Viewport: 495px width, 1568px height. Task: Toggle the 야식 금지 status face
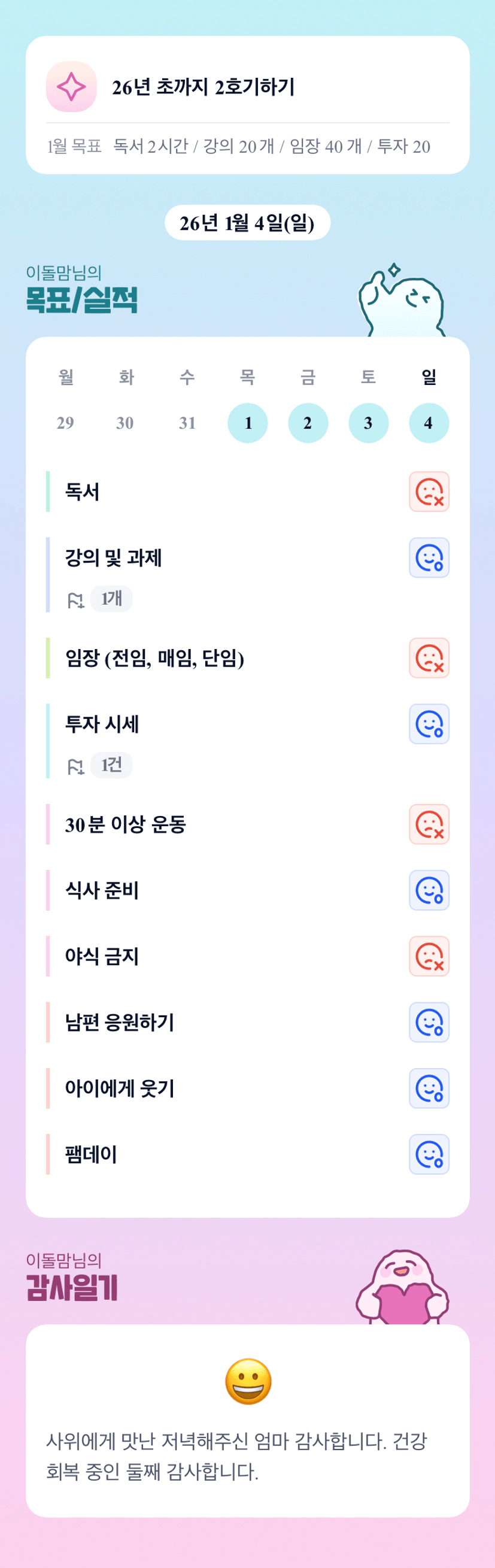429,956
